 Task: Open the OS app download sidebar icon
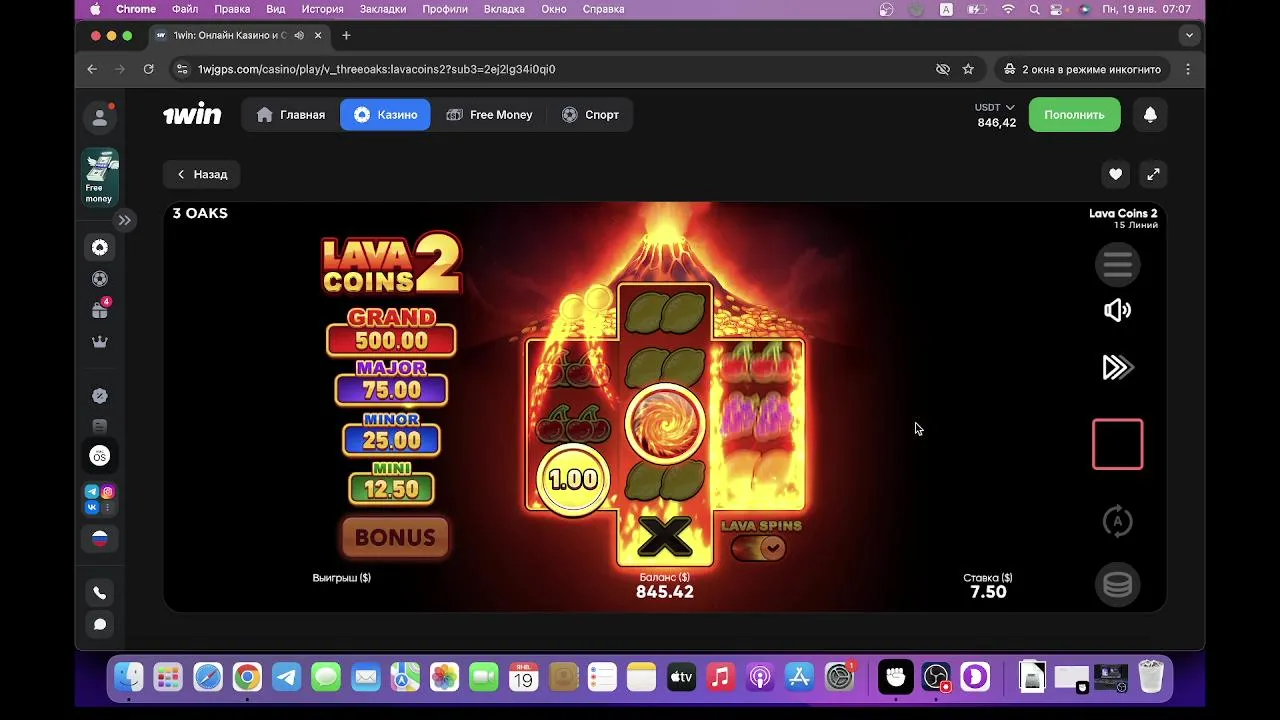(x=99, y=456)
